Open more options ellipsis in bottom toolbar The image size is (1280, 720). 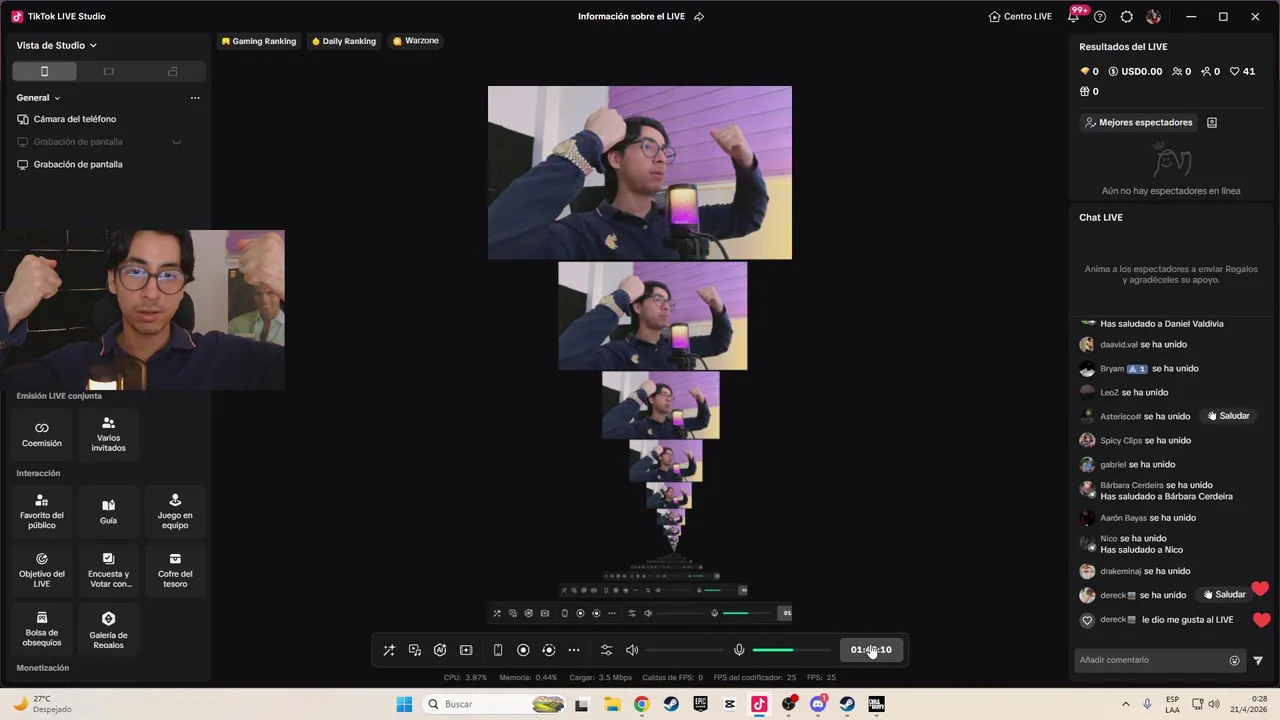click(x=574, y=650)
